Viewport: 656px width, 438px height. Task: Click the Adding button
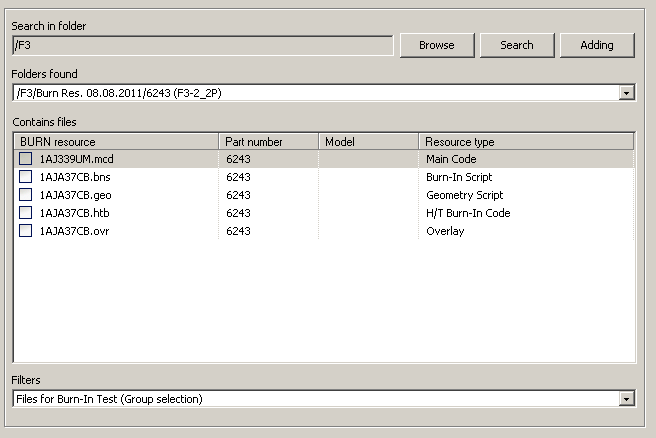coord(596,45)
